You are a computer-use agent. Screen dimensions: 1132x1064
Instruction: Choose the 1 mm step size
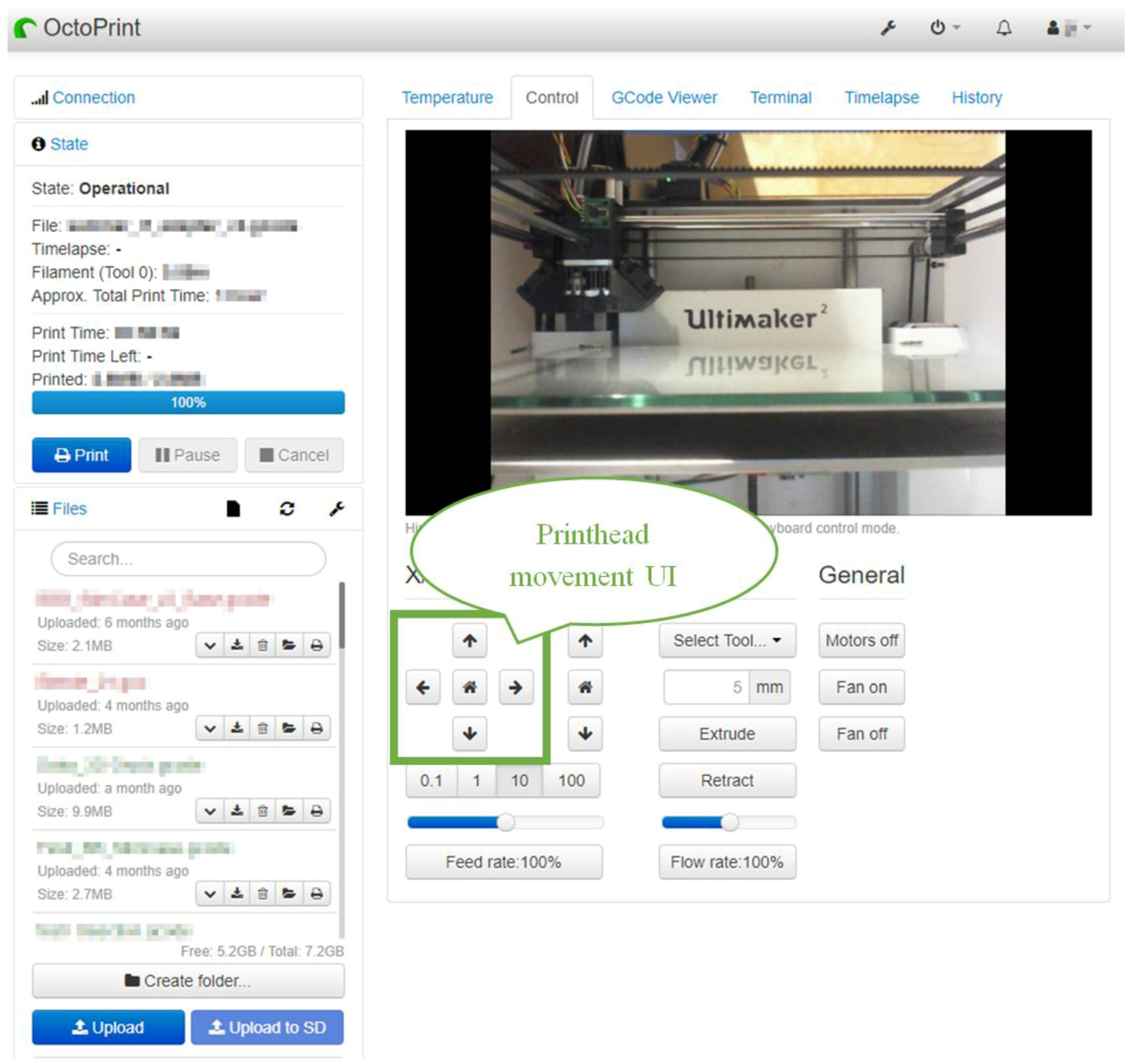click(x=477, y=781)
